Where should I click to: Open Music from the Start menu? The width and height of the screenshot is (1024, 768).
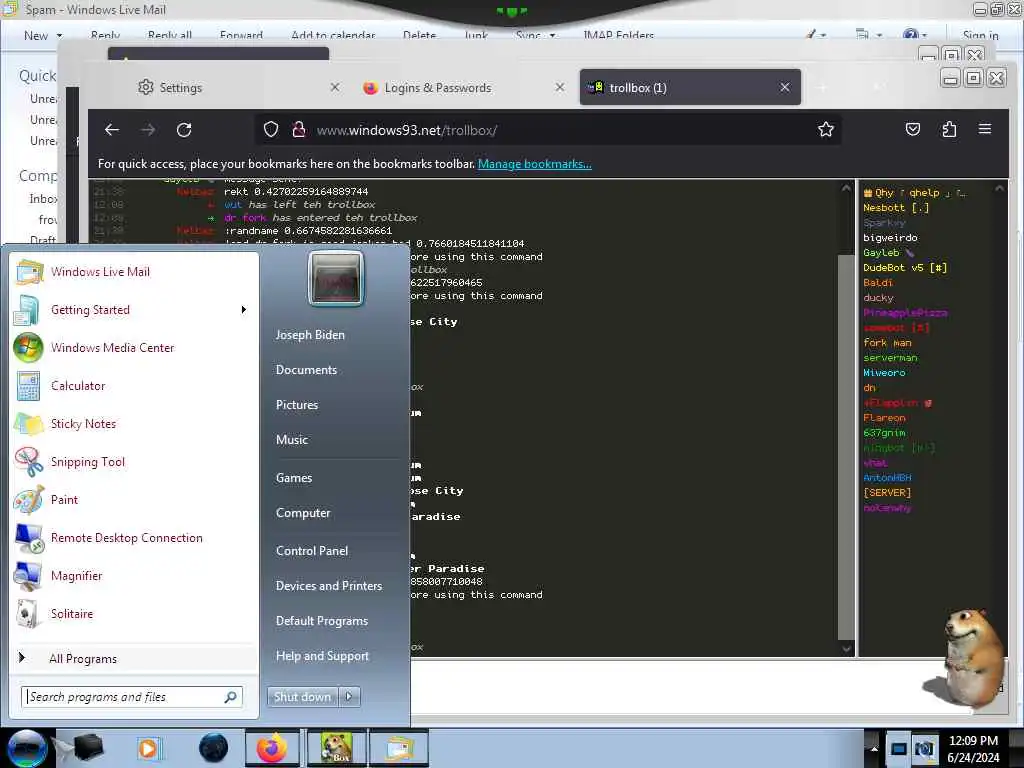(292, 440)
